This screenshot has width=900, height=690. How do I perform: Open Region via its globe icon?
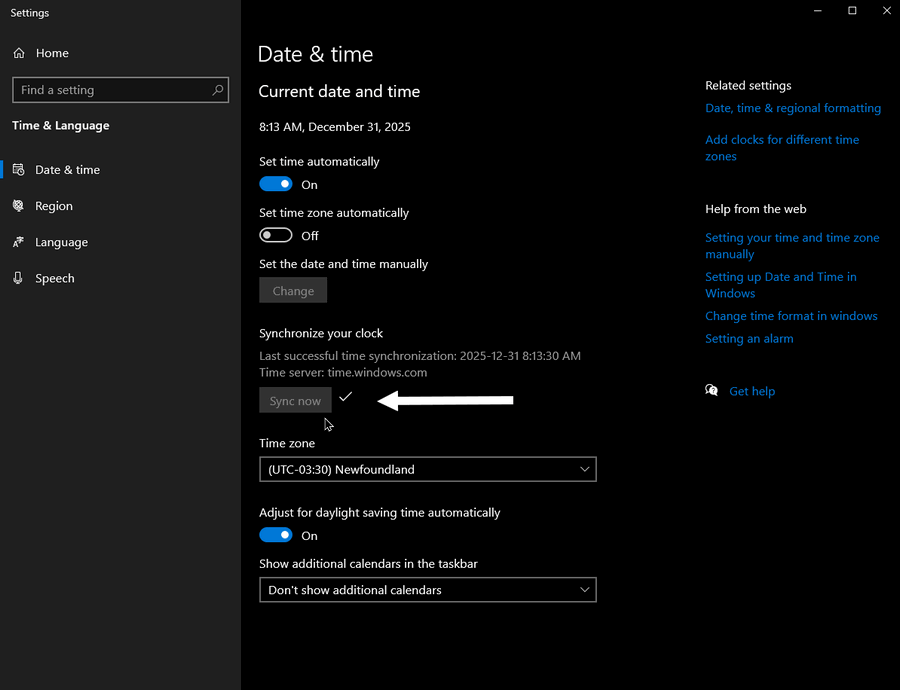pyautogui.click(x=18, y=206)
